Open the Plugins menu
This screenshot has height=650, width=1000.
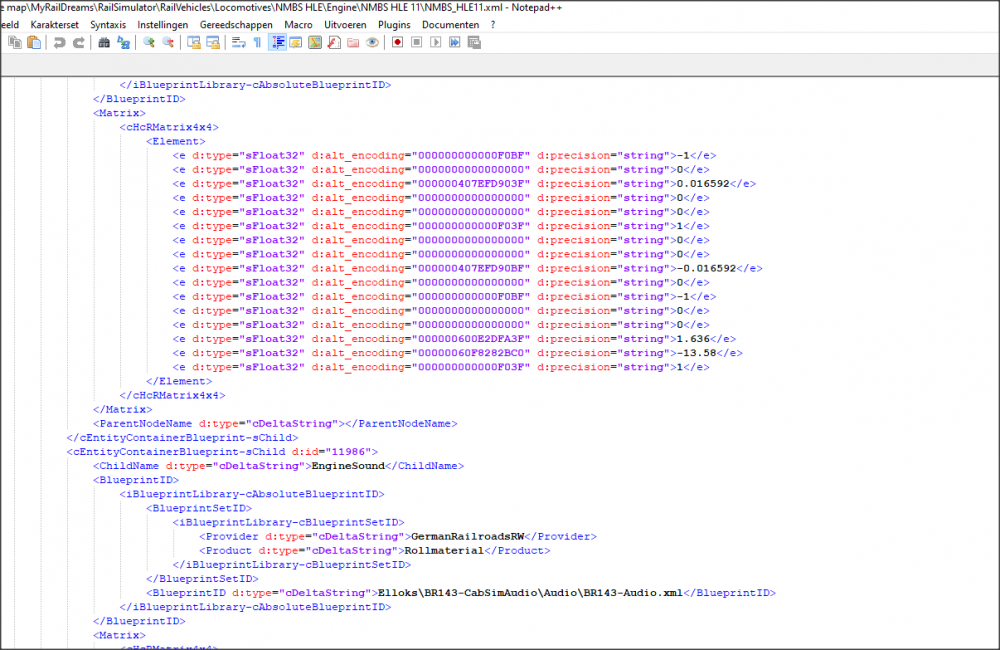pyautogui.click(x=394, y=24)
